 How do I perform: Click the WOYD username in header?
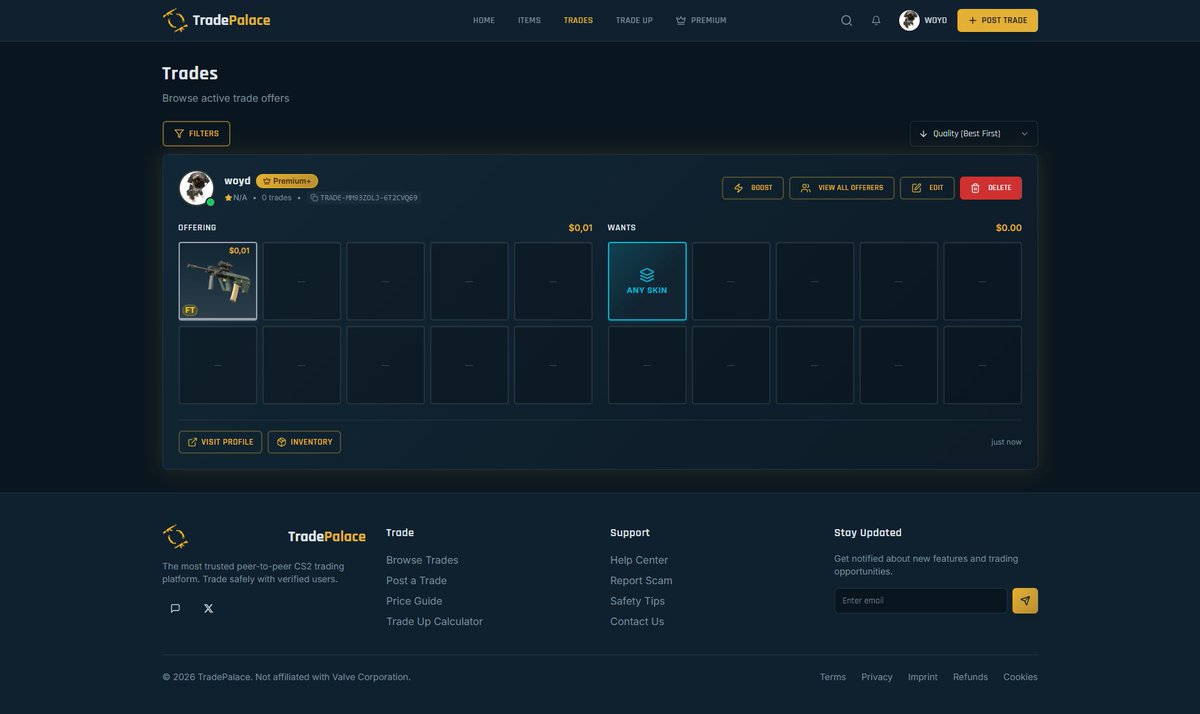pos(935,20)
